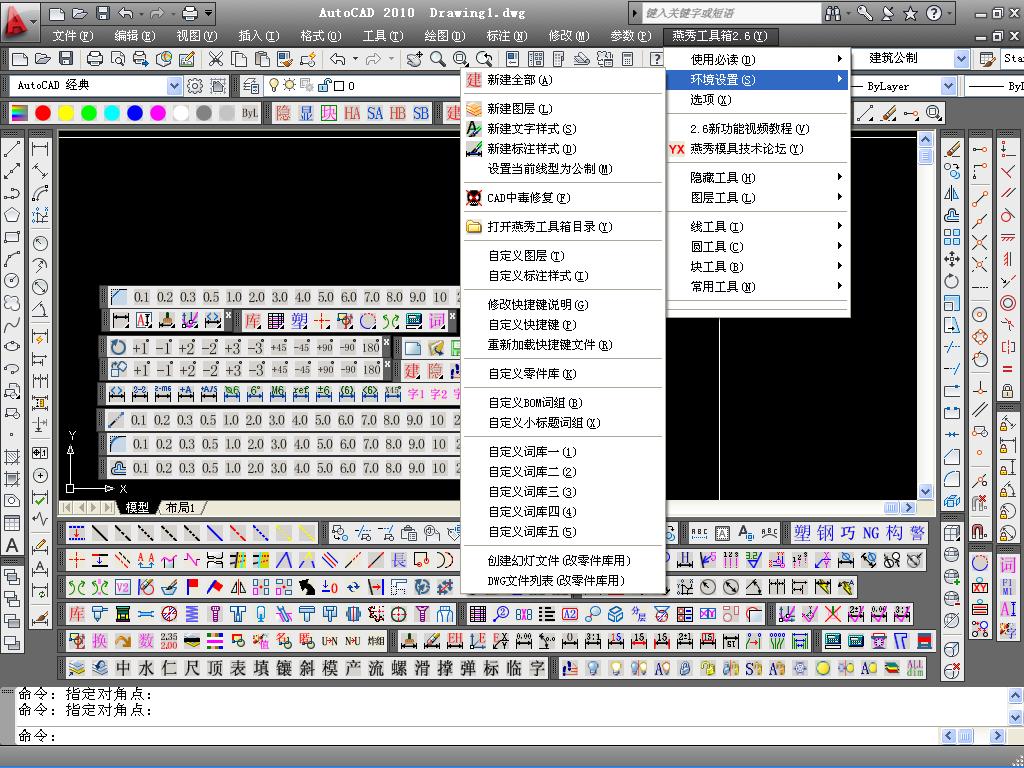Expand the Undo history dropdown arrow
Image resolution: width=1024 pixels, height=768 pixels.
pos(355,59)
